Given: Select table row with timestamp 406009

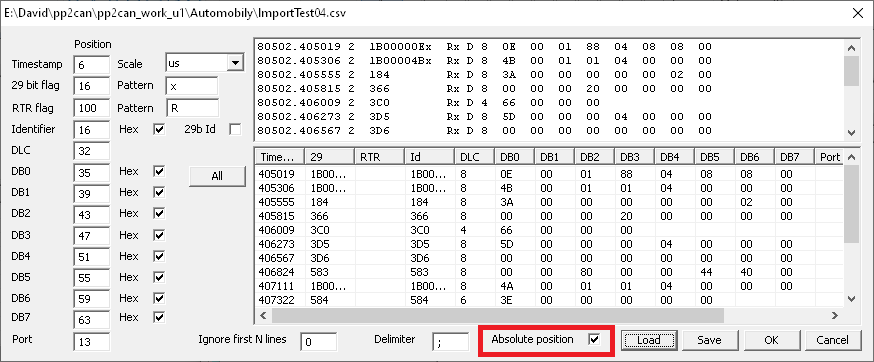Looking at the screenshot, I should tap(550, 230).
